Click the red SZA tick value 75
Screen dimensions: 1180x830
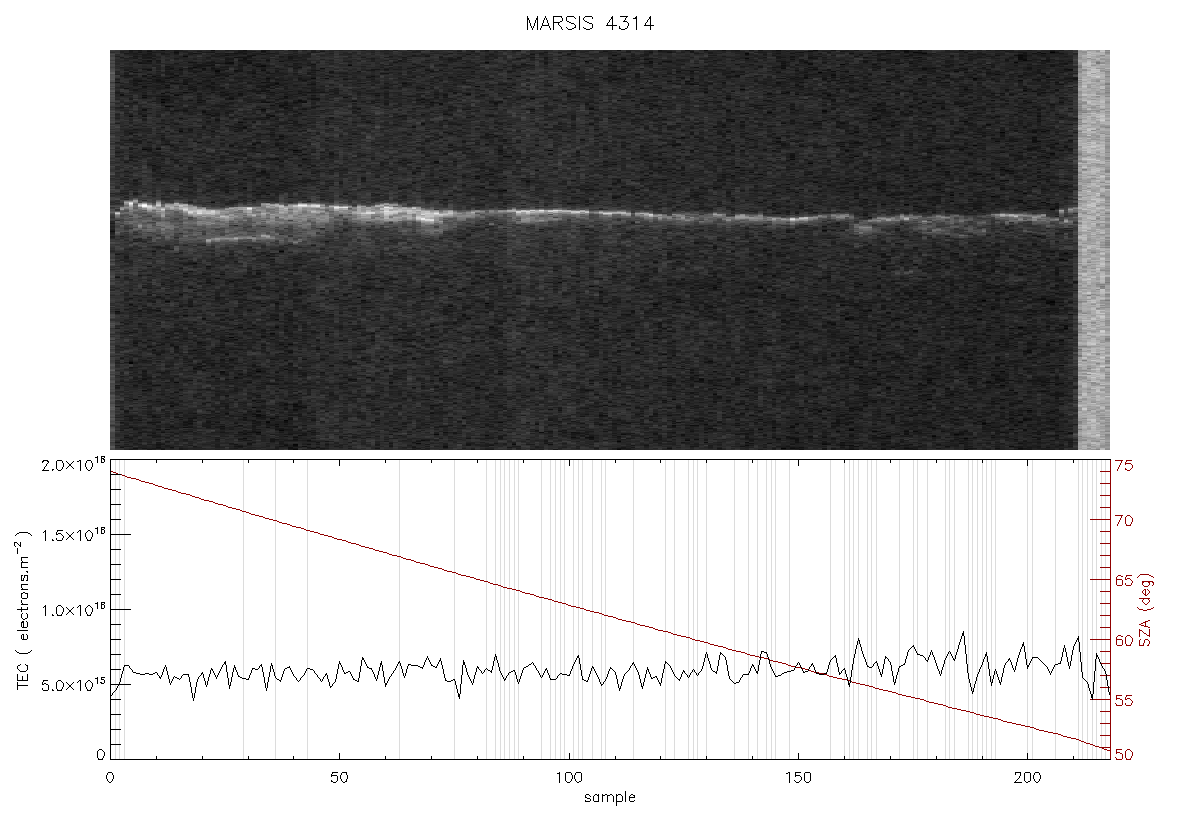click(1124, 466)
